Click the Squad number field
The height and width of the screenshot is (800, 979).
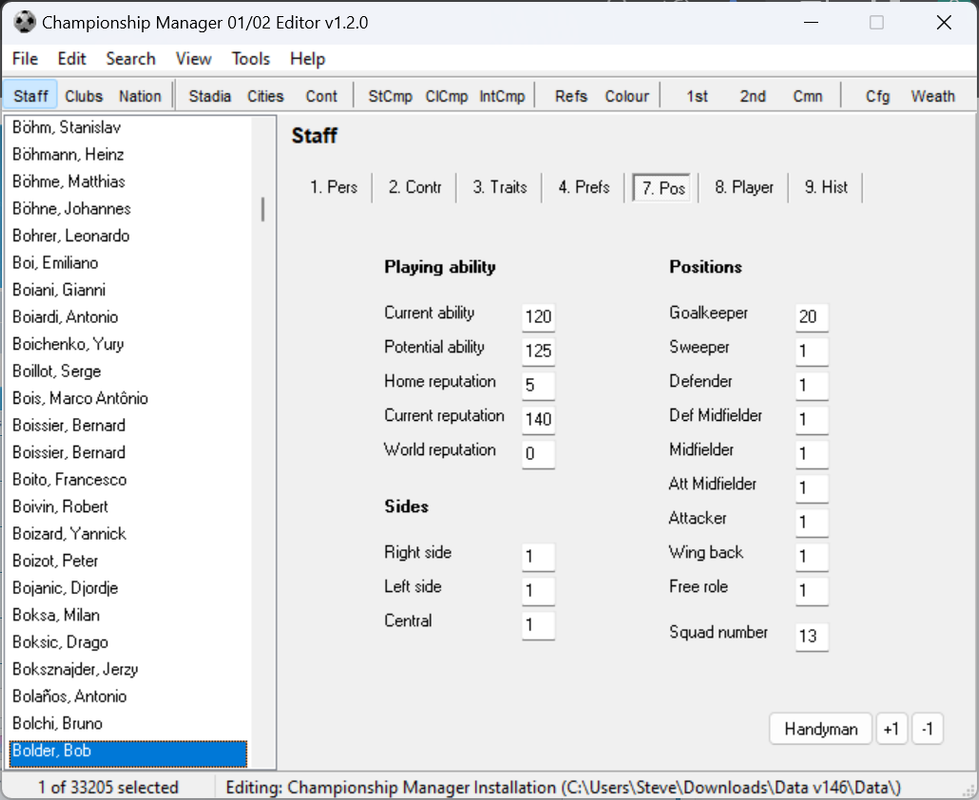pos(812,636)
